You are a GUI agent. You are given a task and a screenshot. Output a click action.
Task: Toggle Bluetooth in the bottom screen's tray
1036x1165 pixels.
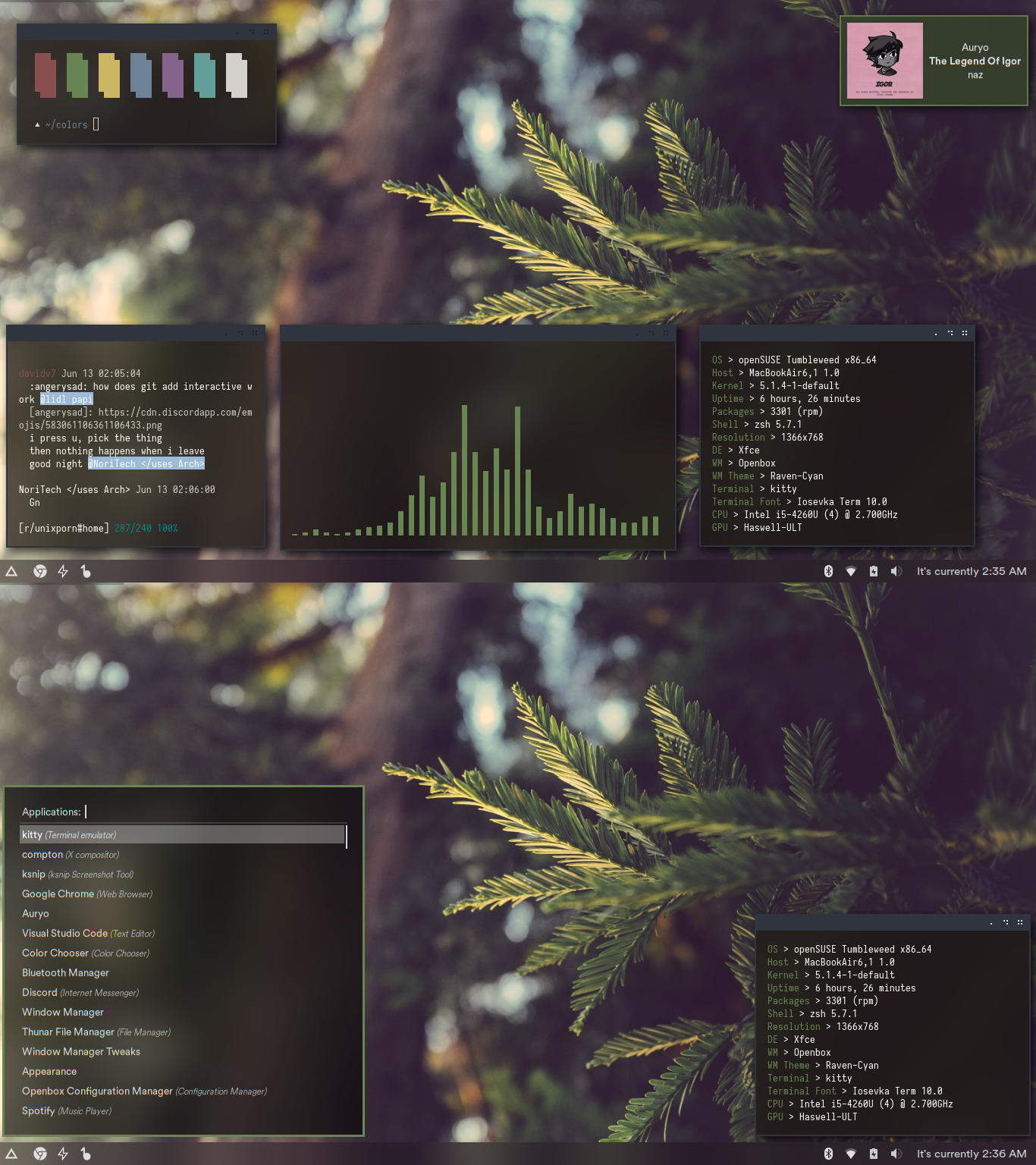(x=827, y=1154)
